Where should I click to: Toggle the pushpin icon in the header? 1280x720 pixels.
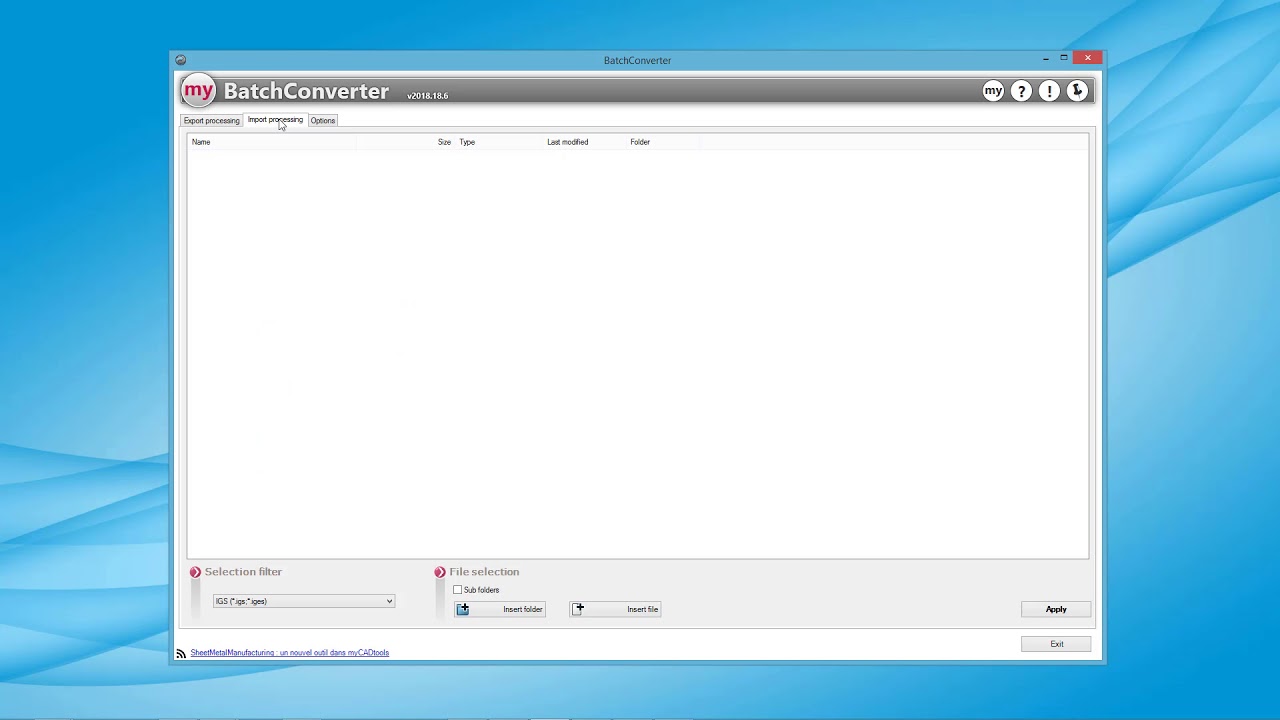coord(1077,91)
